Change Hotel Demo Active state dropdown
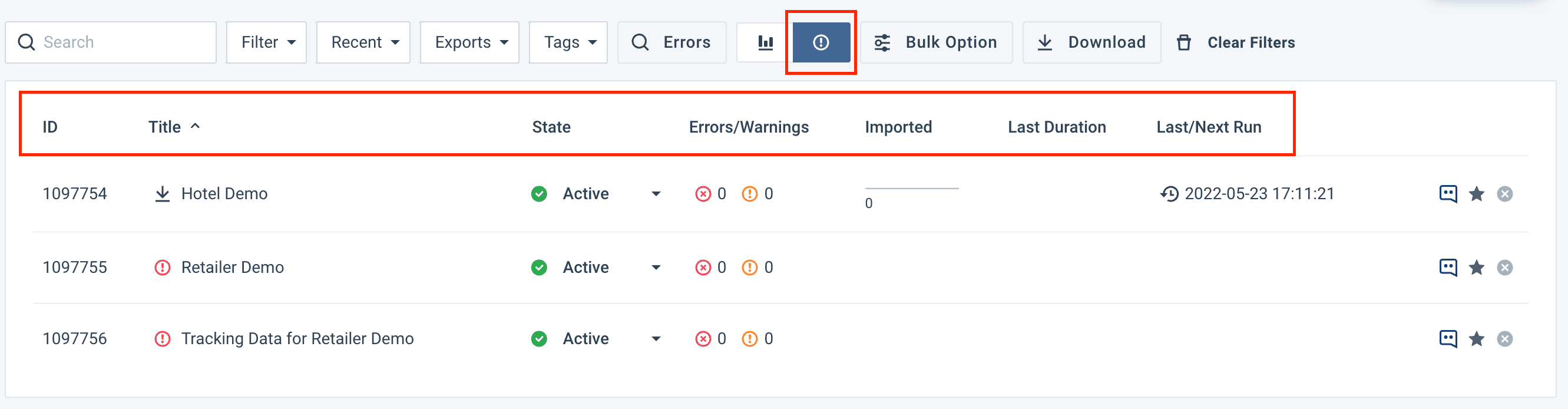The height and width of the screenshot is (409, 1568). (x=656, y=193)
